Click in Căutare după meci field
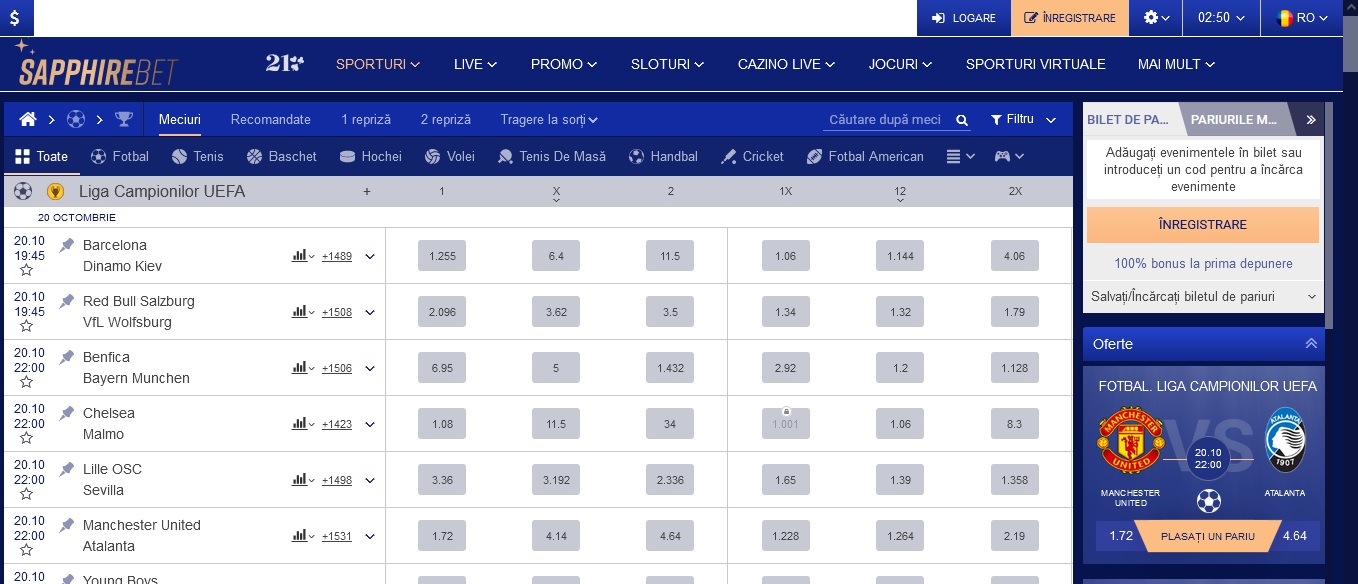The width and height of the screenshot is (1358, 584). (886, 120)
